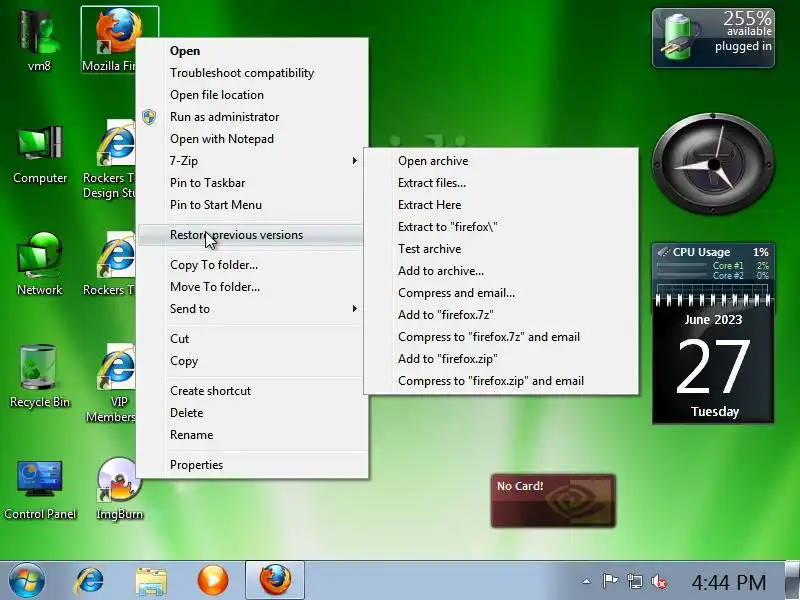
Task: Click the battery gadget showing 255% available
Action: click(x=713, y=38)
